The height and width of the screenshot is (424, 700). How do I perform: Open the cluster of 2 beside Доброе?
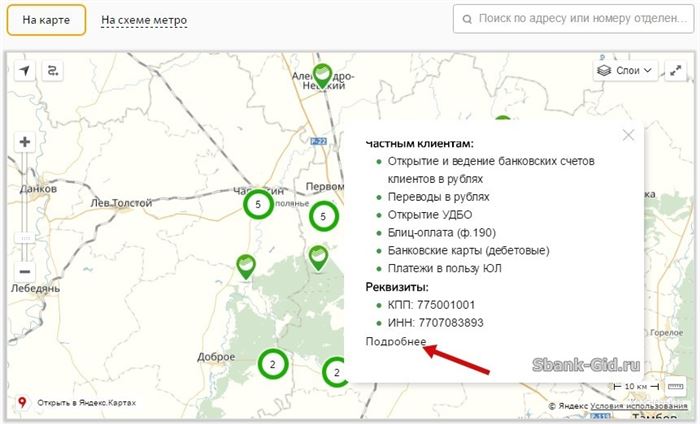pyautogui.click(x=273, y=364)
